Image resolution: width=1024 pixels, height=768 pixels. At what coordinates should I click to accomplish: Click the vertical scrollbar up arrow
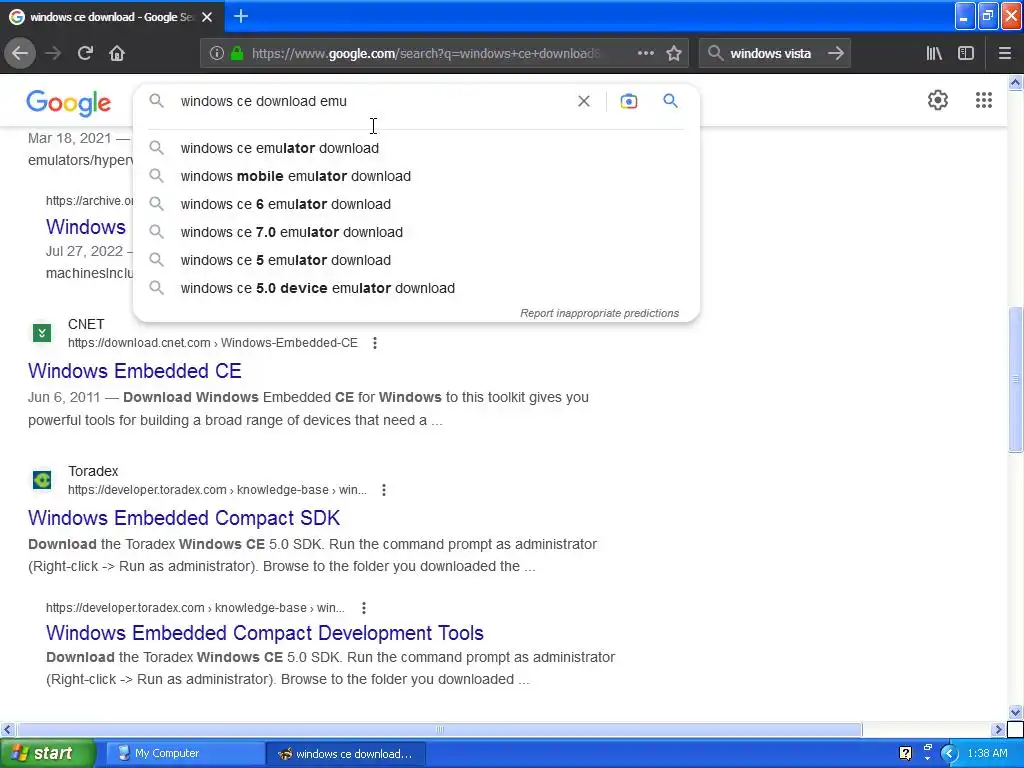pos(1016,82)
